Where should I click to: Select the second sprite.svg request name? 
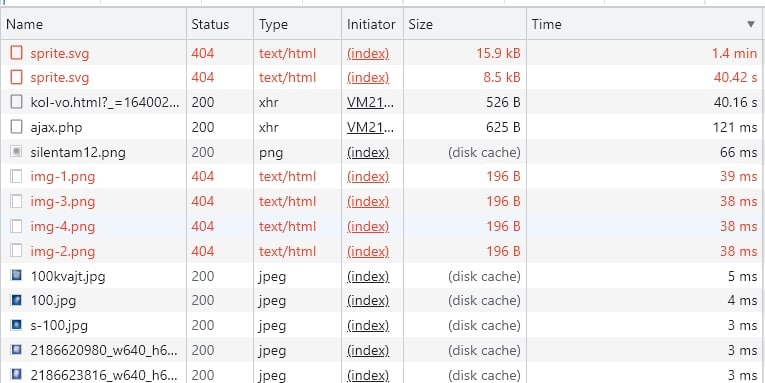point(60,78)
